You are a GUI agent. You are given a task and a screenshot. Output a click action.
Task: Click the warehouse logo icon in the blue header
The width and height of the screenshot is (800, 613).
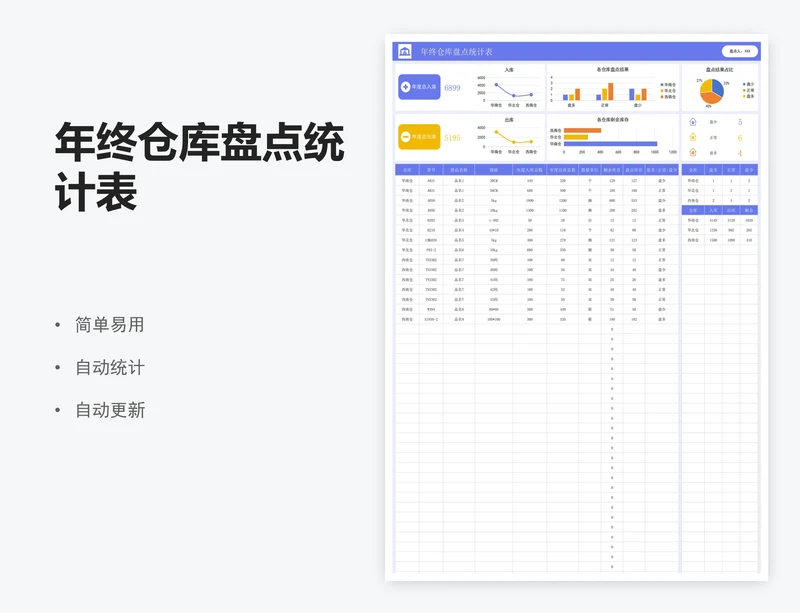tap(405, 52)
